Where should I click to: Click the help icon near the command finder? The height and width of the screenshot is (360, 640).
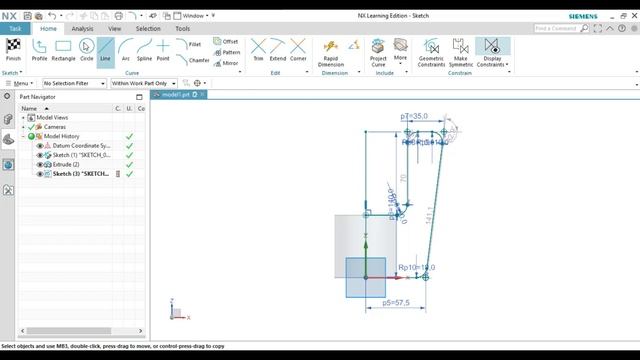click(622, 28)
